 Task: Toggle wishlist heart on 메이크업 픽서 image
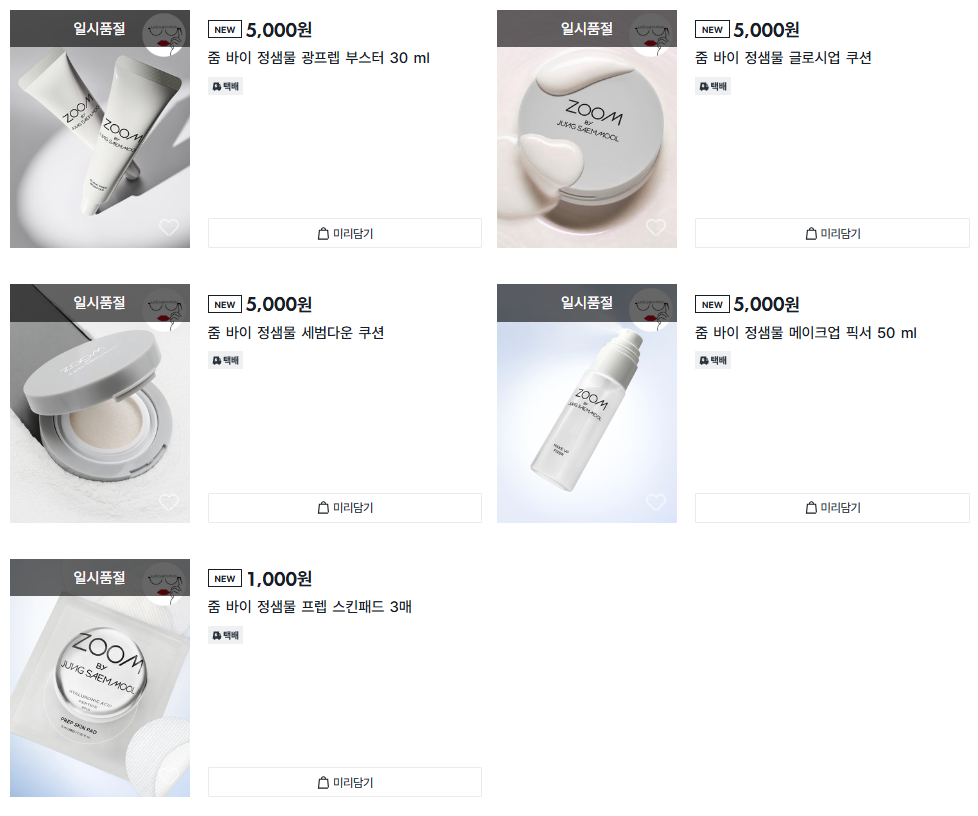click(656, 502)
